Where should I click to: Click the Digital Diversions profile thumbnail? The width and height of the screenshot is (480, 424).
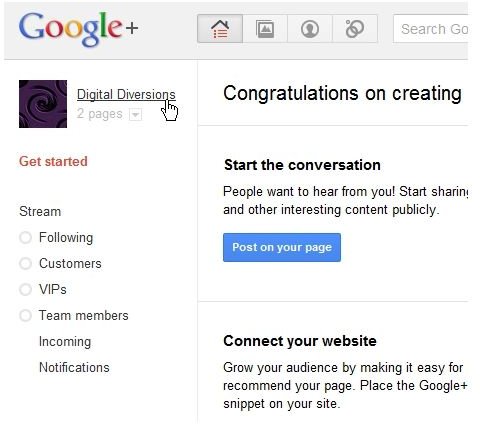(x=43, y=104)
